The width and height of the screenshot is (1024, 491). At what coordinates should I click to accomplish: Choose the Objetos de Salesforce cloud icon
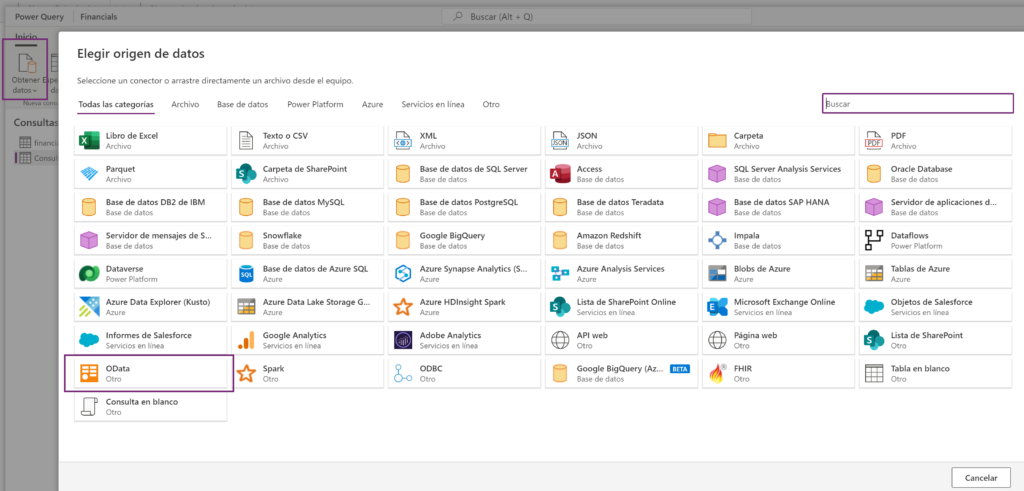coord(874,307)
